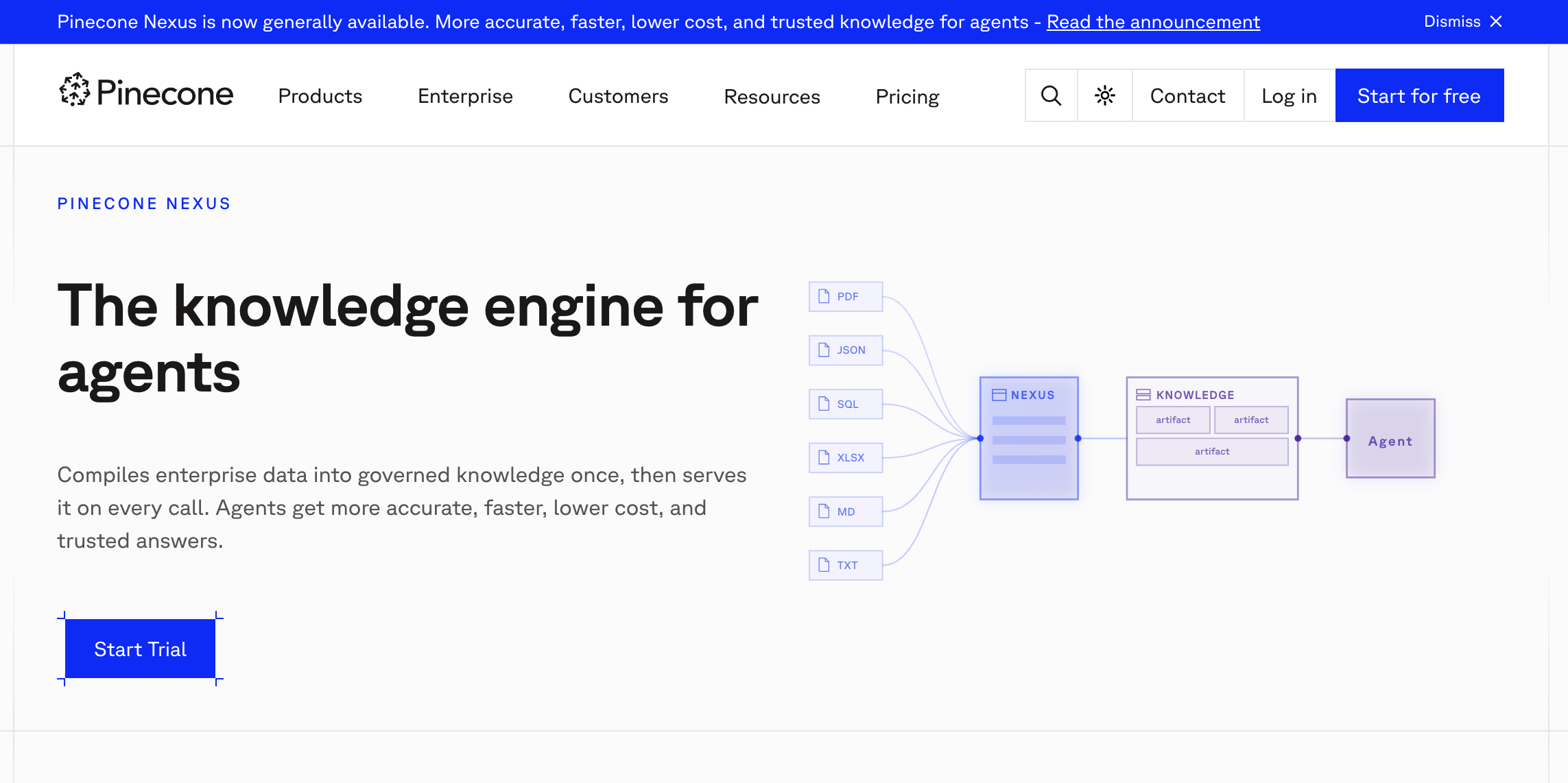Click the Start for free button
1568x783 pixels.
tap(1419, 95)
